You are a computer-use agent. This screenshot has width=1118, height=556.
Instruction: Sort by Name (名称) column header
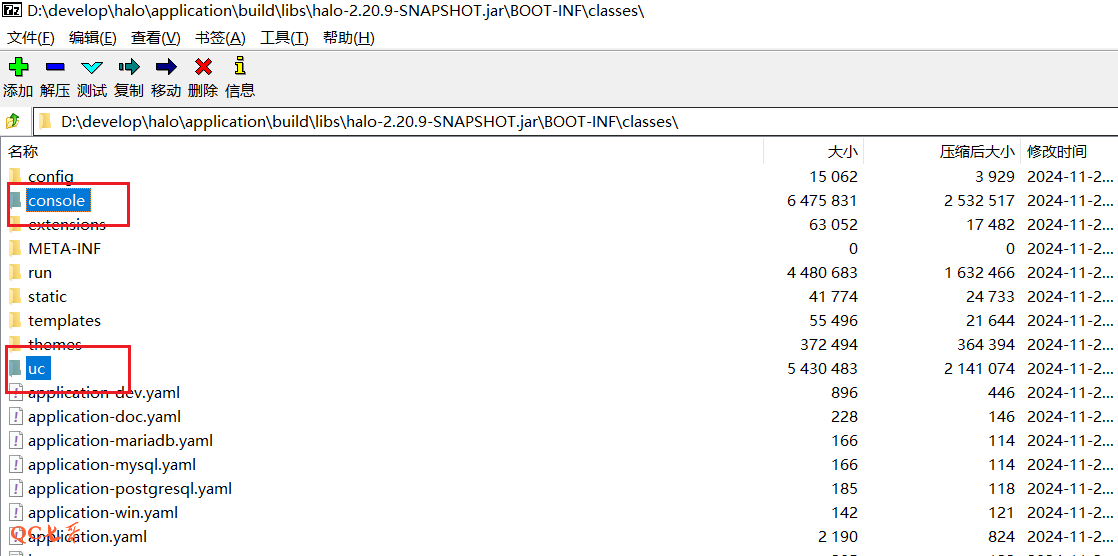pyautogui.click(x=24, y=152)
